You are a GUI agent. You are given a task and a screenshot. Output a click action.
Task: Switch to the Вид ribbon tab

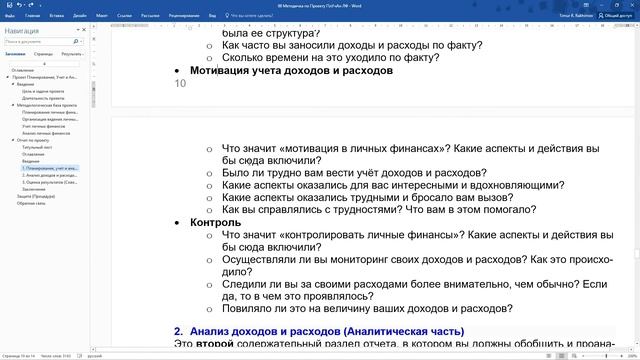click(x=212, y=16)
